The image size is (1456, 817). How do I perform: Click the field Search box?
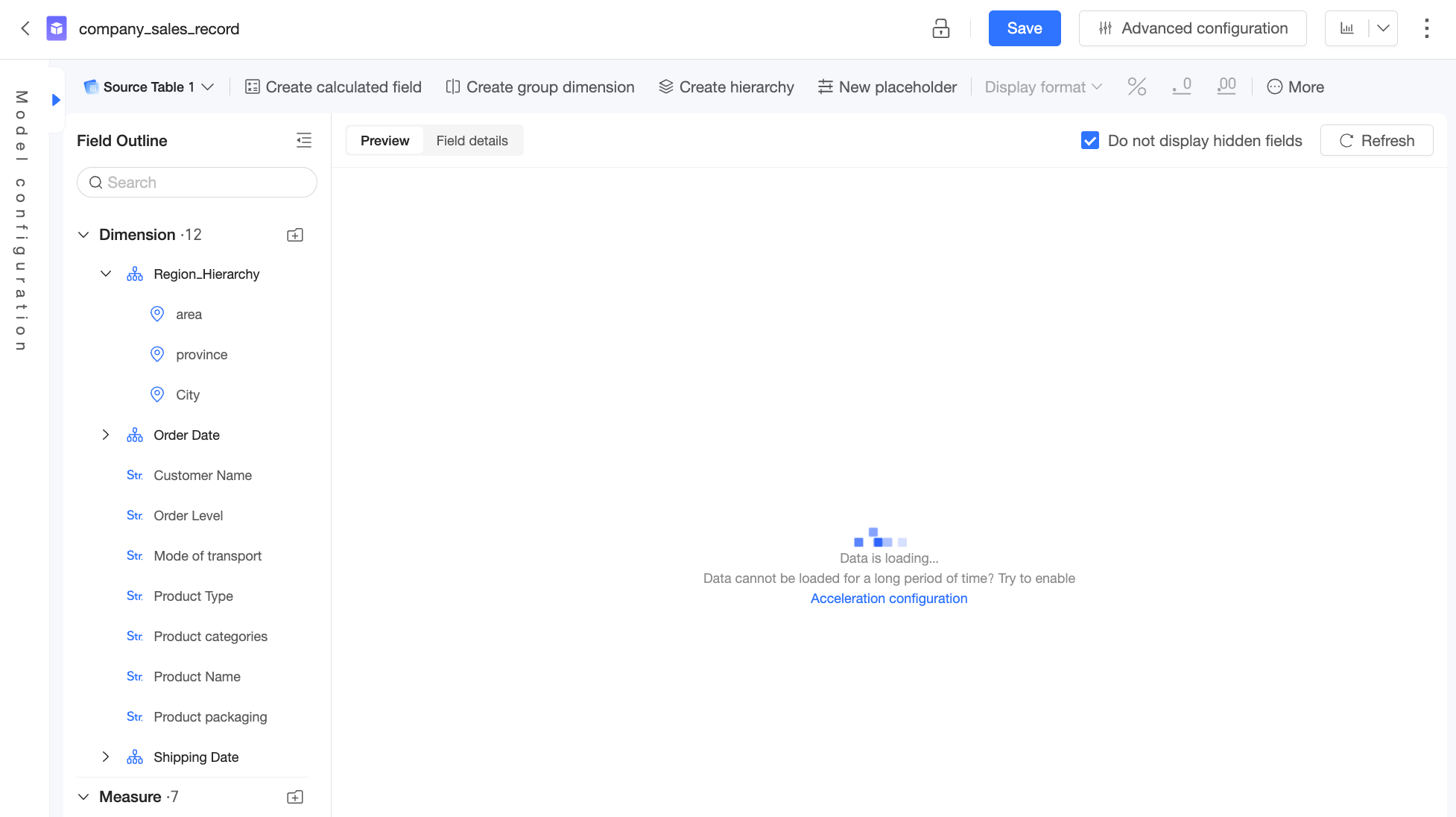pos(197,183)
